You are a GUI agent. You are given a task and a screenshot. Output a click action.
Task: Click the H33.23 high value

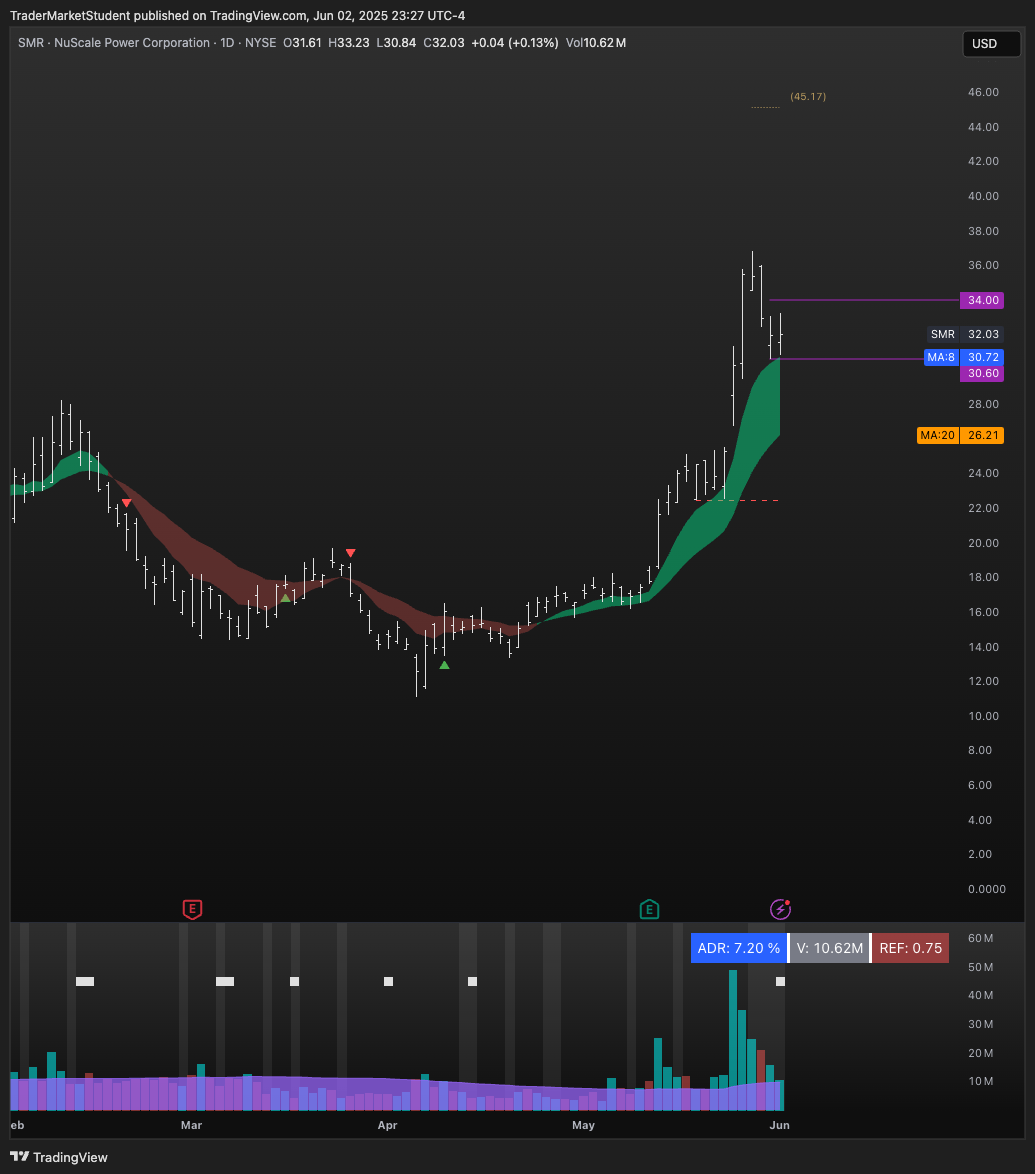[349, 43]
